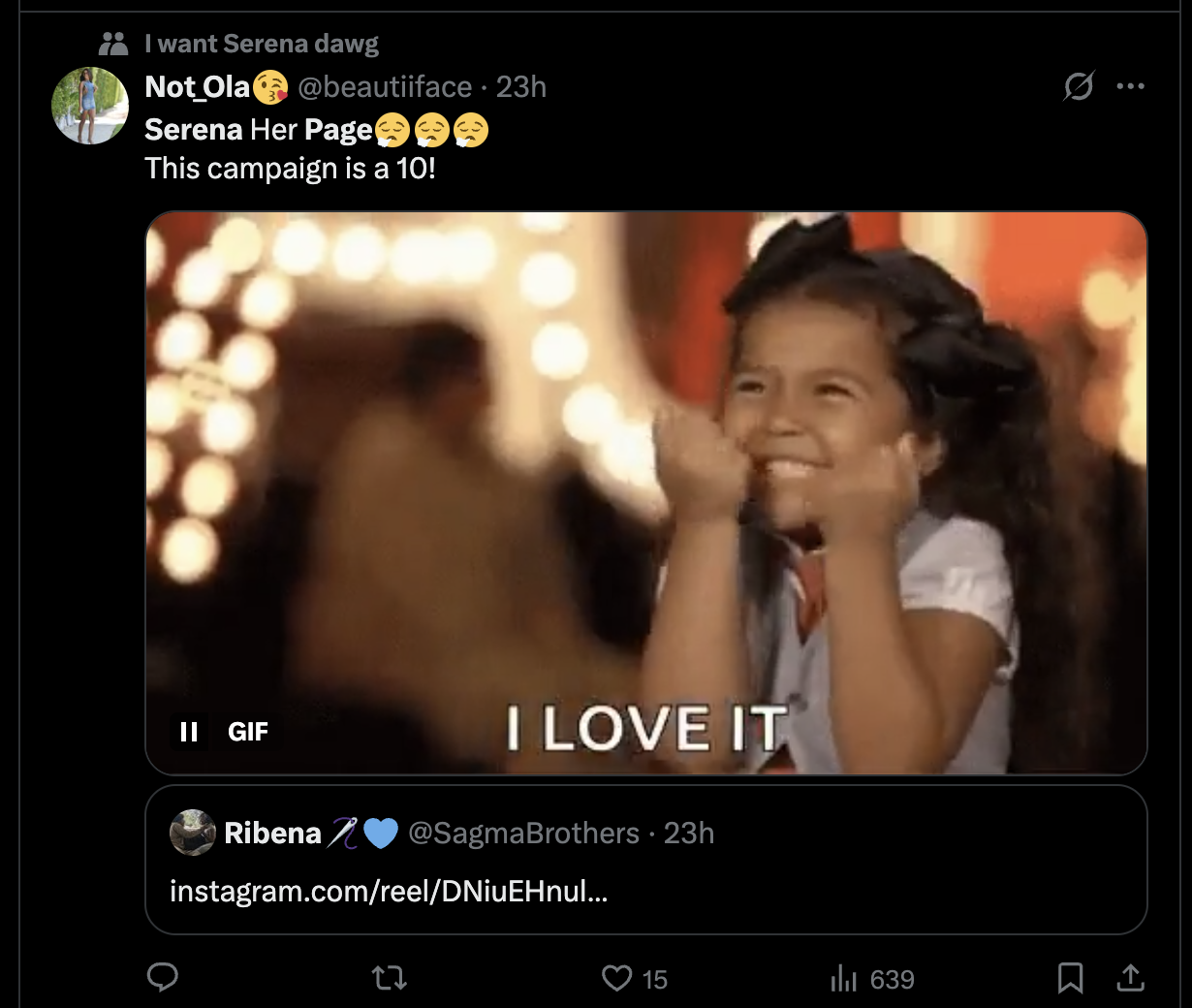
Task: Click the Grok slashed-circle icon
Action: (1079, 86)
